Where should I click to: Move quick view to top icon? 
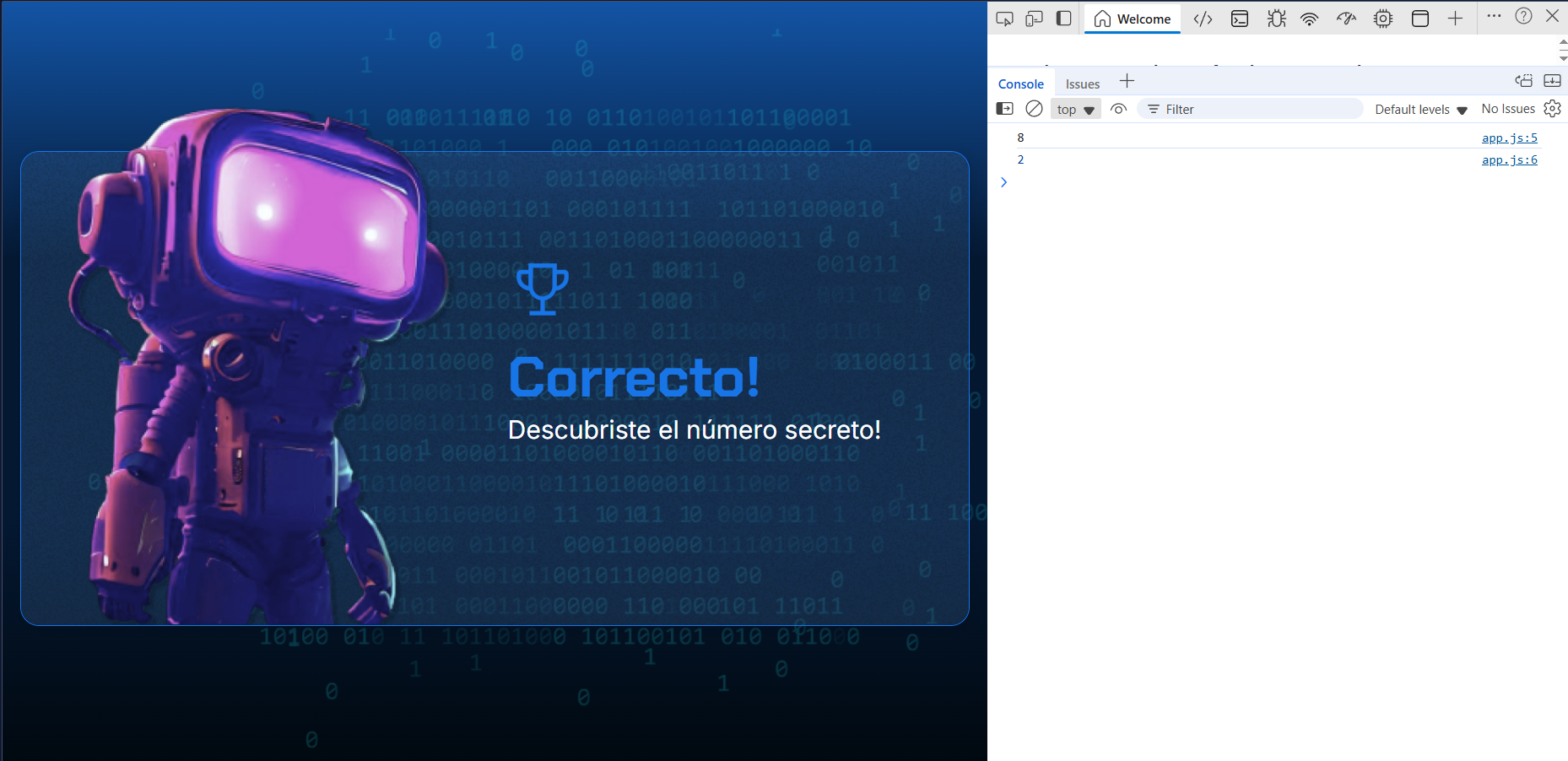(1523, 81)
